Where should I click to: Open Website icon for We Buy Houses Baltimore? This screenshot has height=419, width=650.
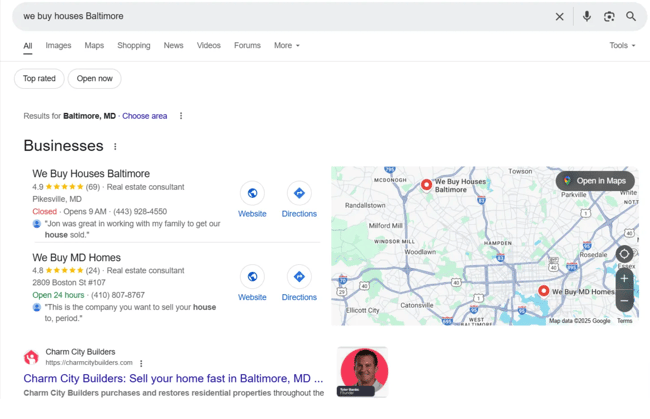[x=252, y=193]
